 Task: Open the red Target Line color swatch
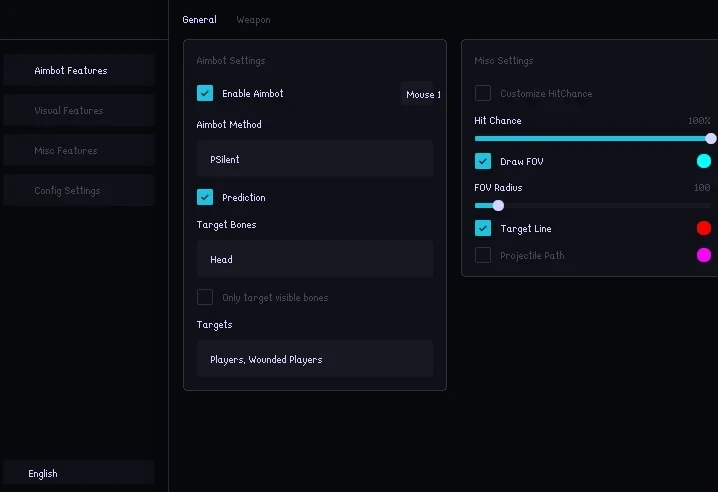click(x=704, y=228)
